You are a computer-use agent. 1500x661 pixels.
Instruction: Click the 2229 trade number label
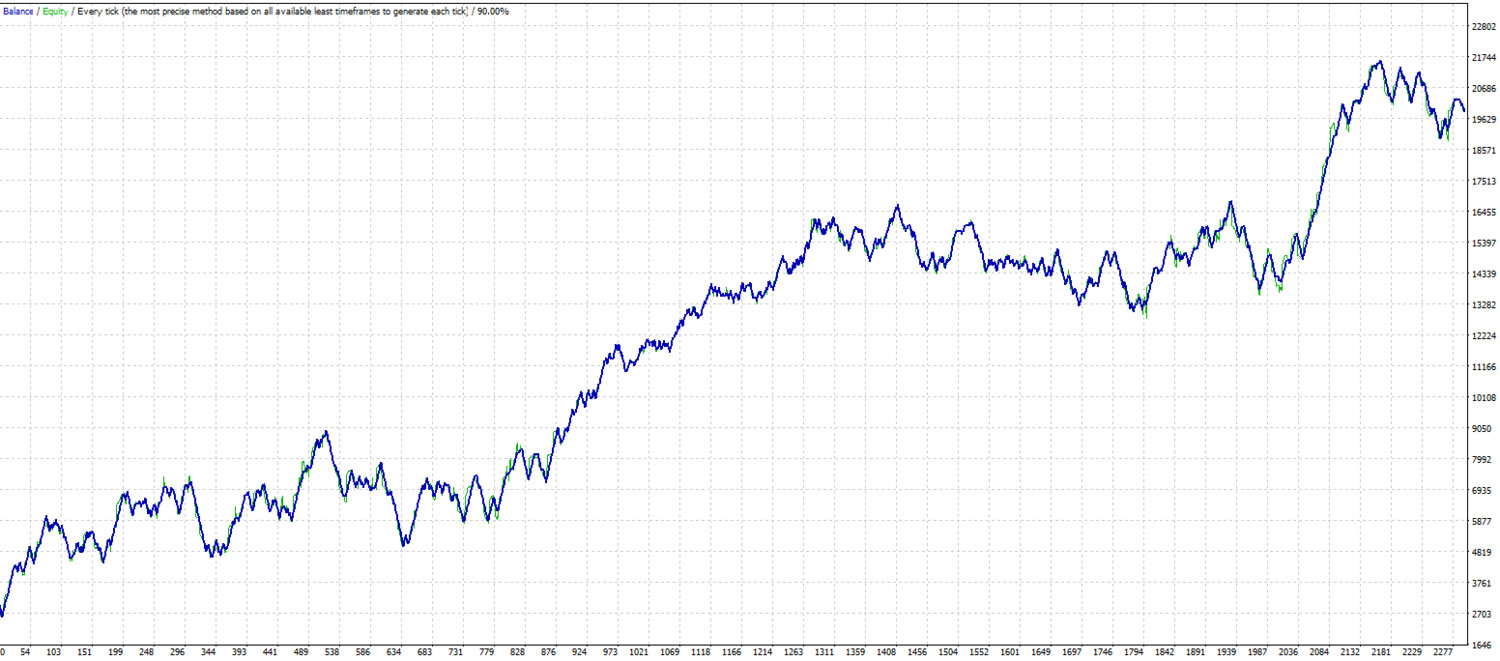tap(1412, 652)
